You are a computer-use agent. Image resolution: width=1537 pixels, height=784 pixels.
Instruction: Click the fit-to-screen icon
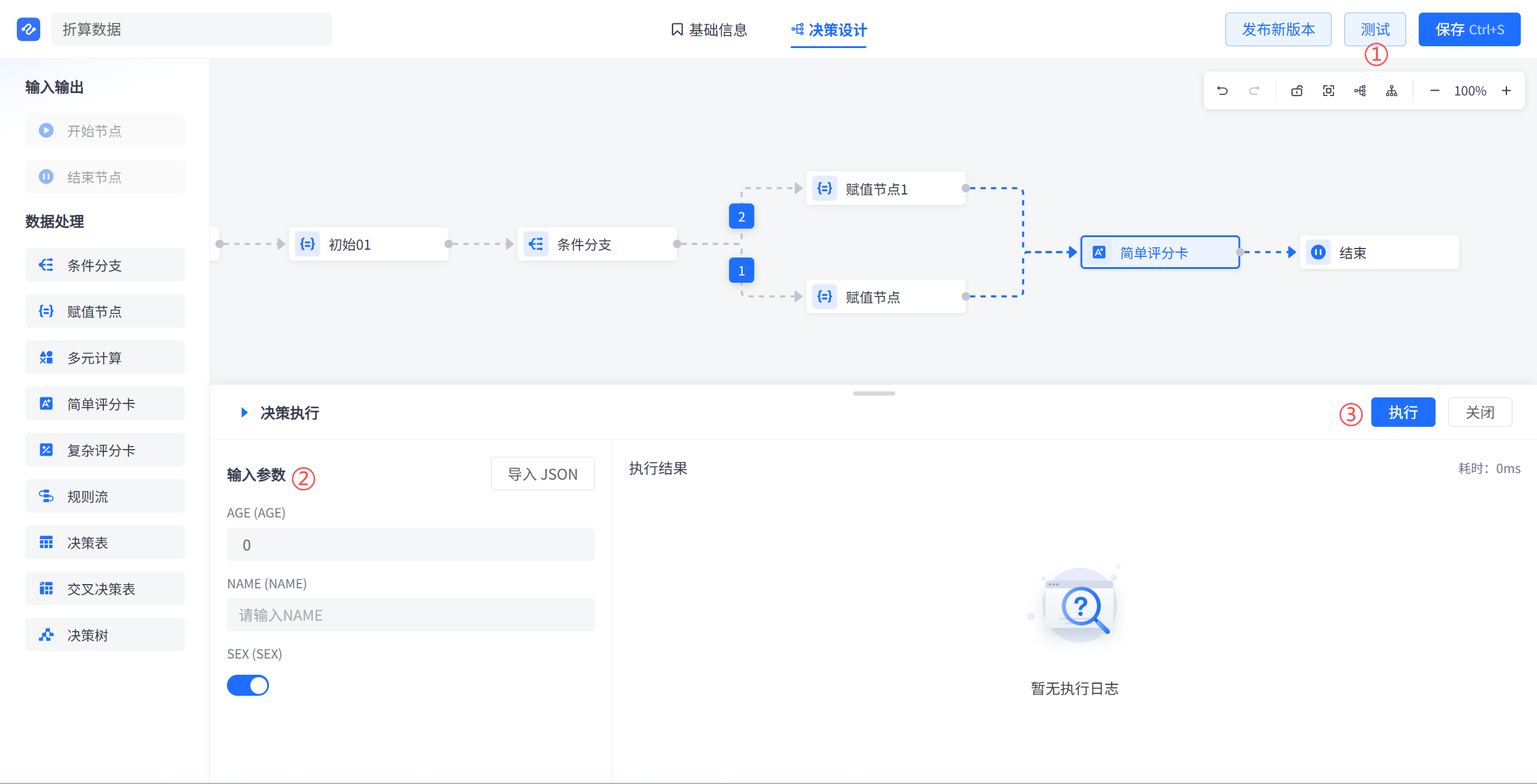(1329, 91)
